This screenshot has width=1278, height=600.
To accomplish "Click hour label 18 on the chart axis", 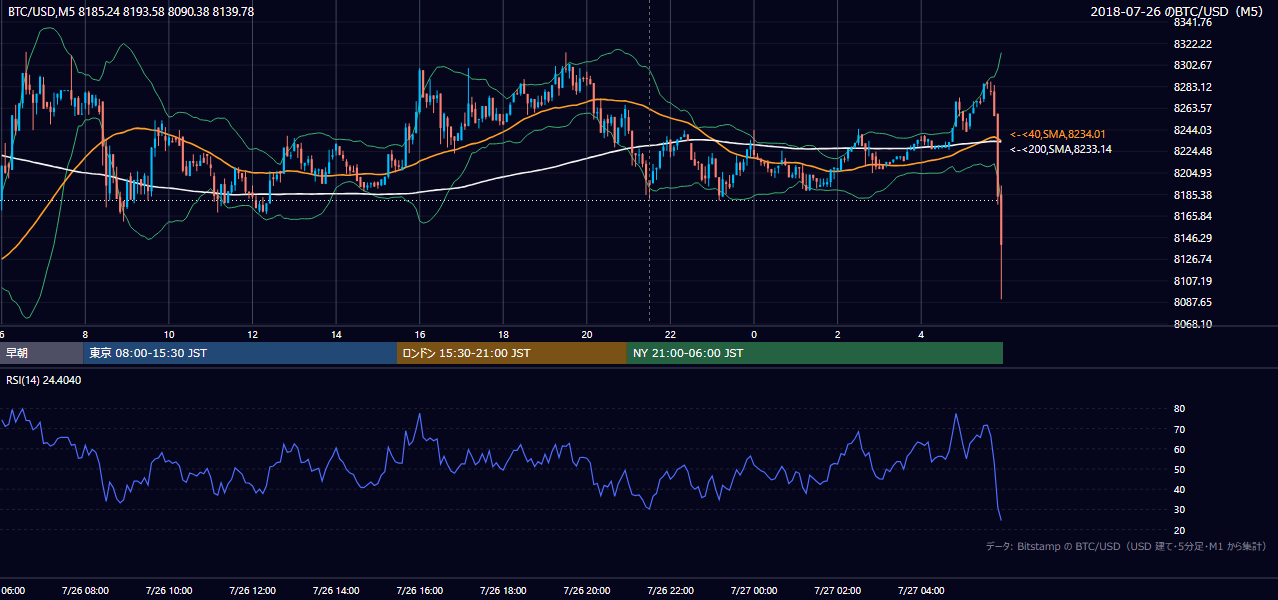I will (x=504, y=334).
